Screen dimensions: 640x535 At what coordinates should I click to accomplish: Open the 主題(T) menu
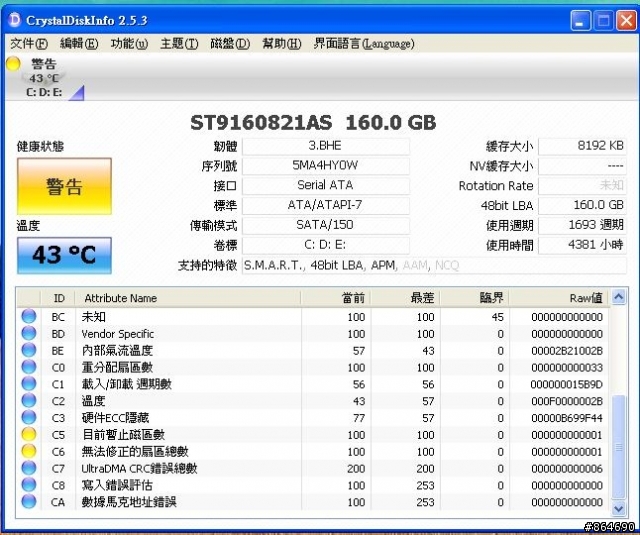point(179,43)
